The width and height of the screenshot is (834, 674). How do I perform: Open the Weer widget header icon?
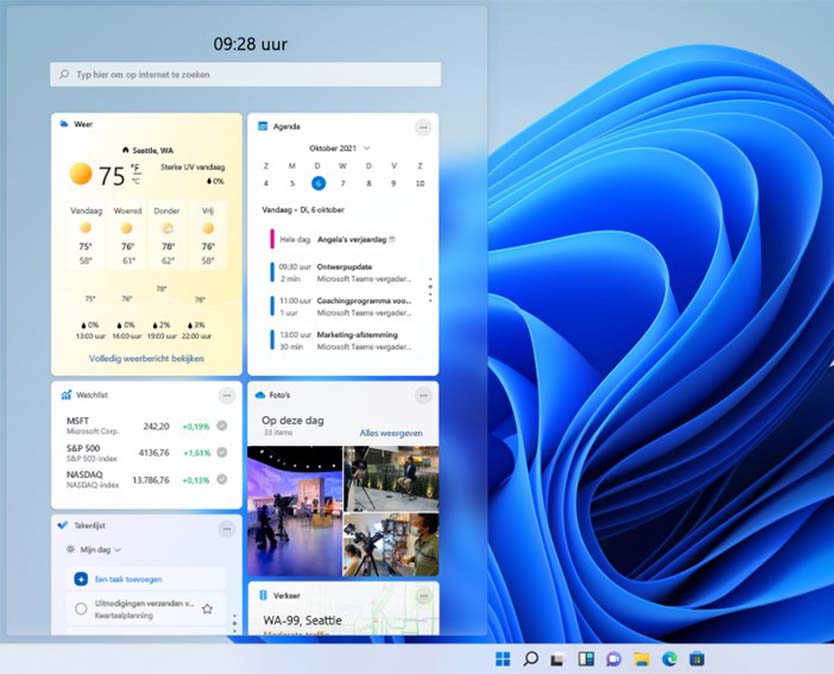pyautogui.click(x=63, y=124)
